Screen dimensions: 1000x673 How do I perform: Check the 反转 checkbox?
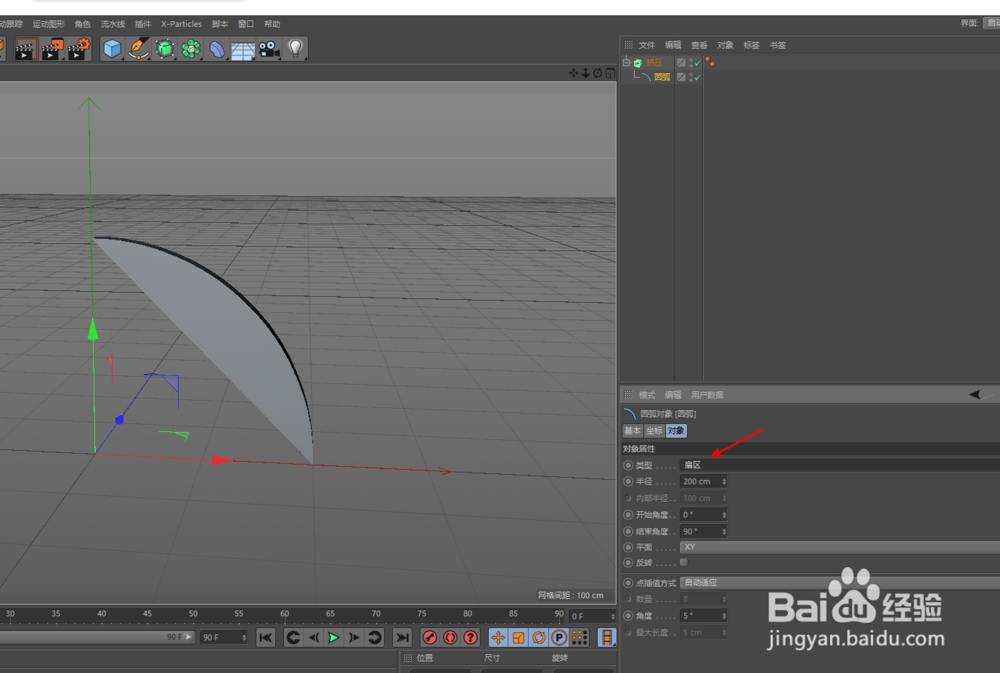point(684,563)
